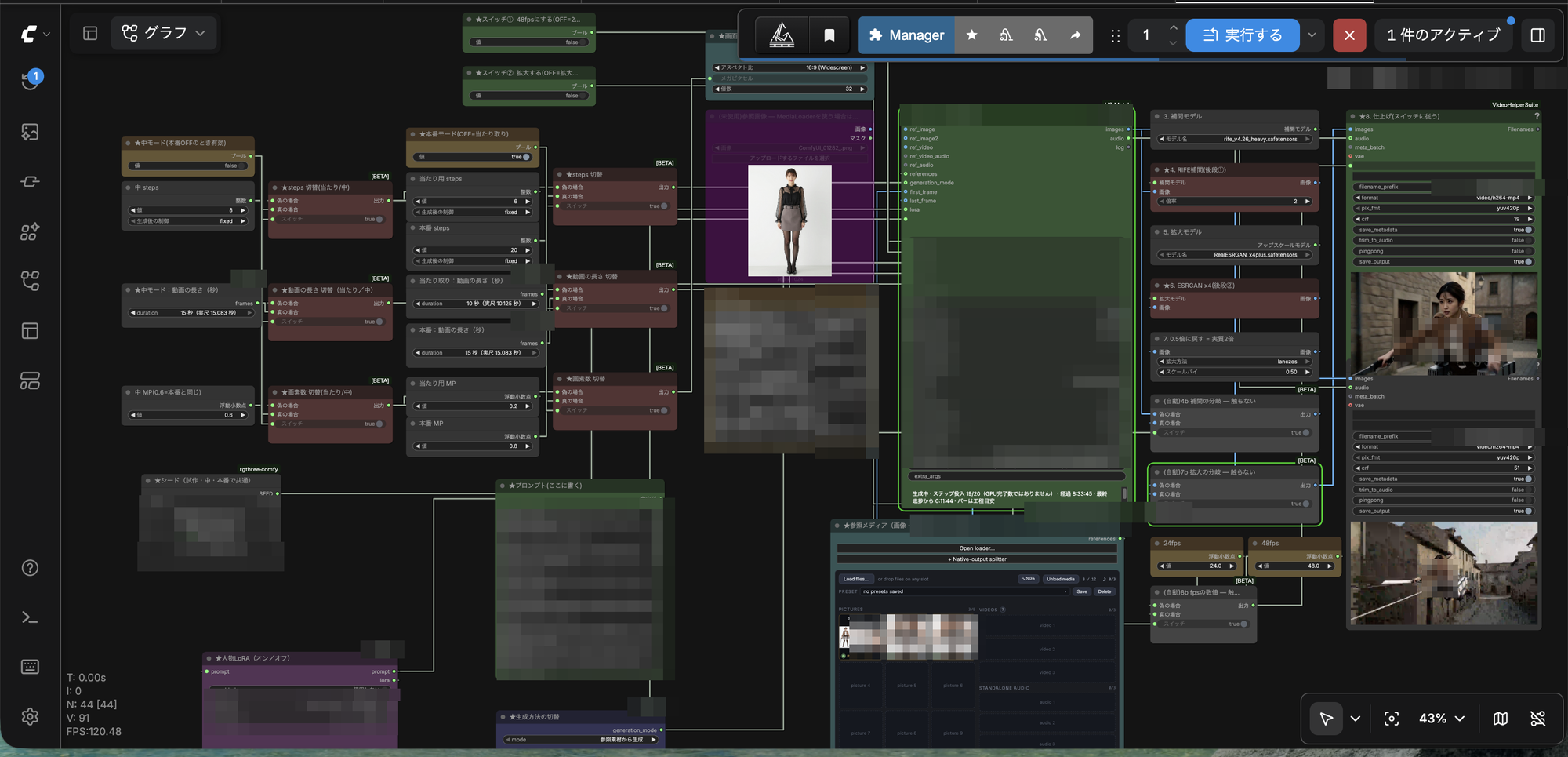Toggle the minimap icon in bottom toolbar

pyautogui.click(x=1501, y=719)
